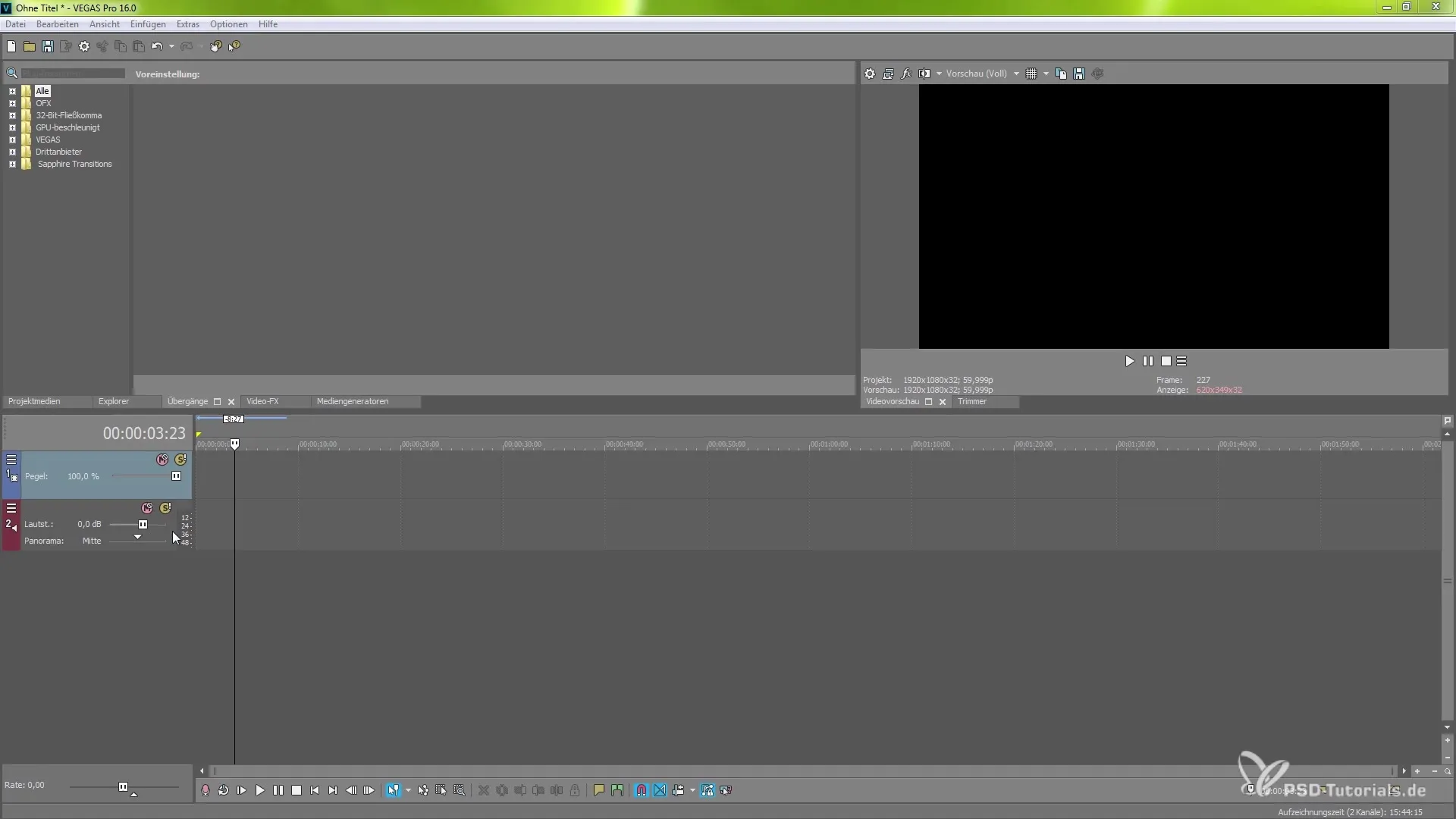This screenshot has height=819, width=1456.
Task: Click Play in timeline transport bar
Action: point(260,790)
